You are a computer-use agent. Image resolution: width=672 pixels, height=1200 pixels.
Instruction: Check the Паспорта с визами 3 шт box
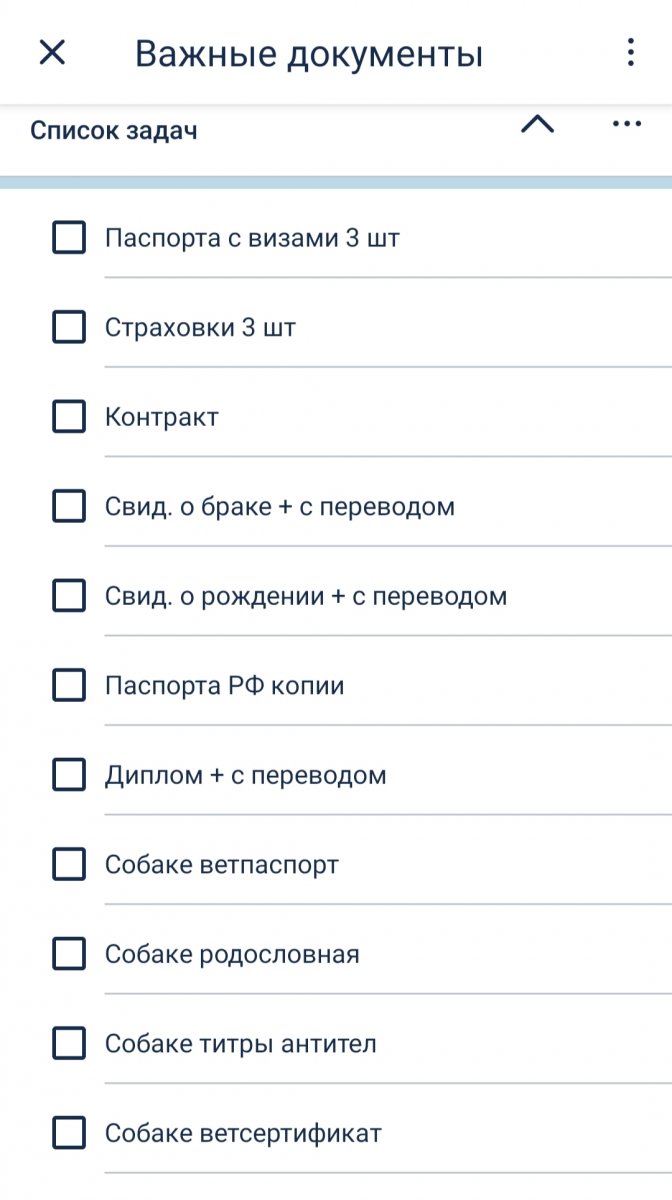click(x=69, y=238)
